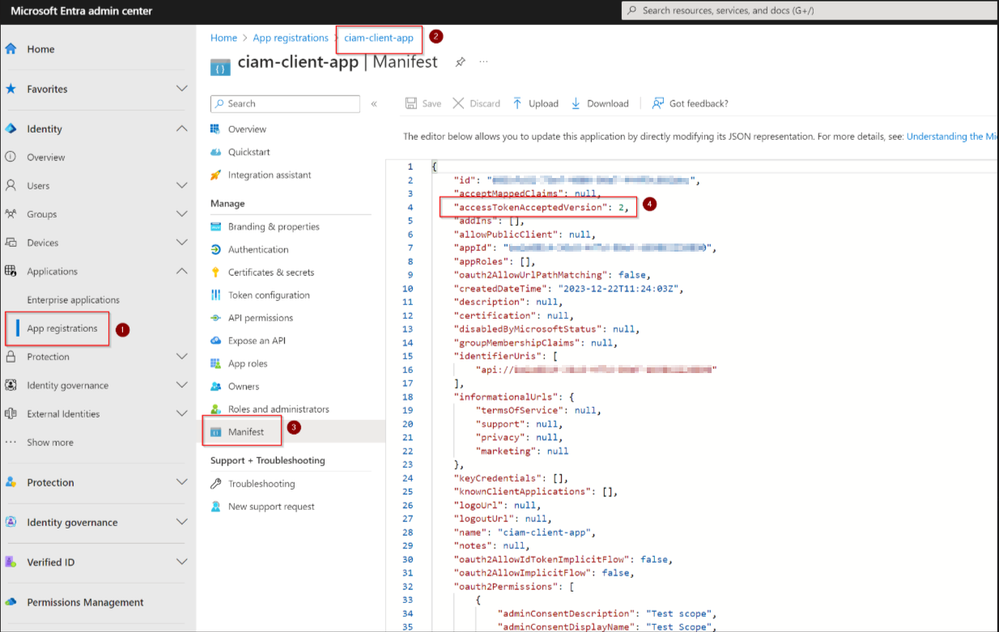The image size is (999, 632).
Task: Click the Branding & properties icon
Action: point(215,226)
